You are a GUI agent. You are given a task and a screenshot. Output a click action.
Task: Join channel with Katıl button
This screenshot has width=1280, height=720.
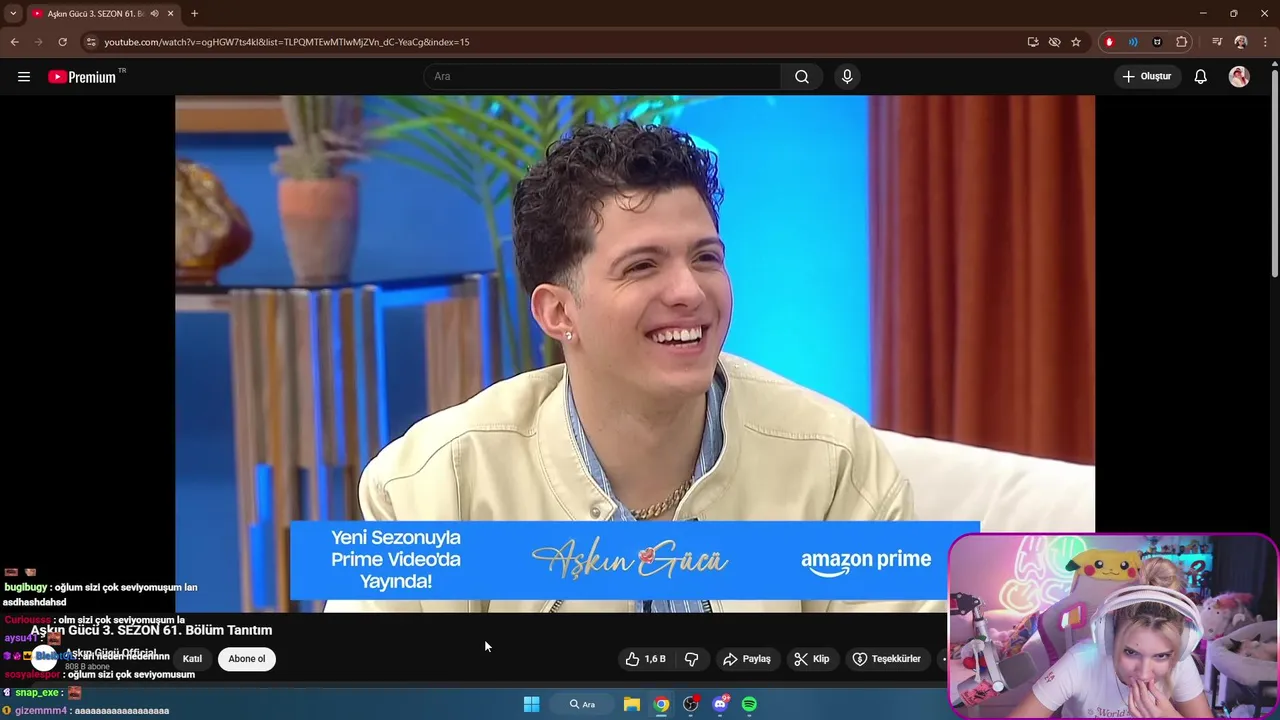click(192, 659)
